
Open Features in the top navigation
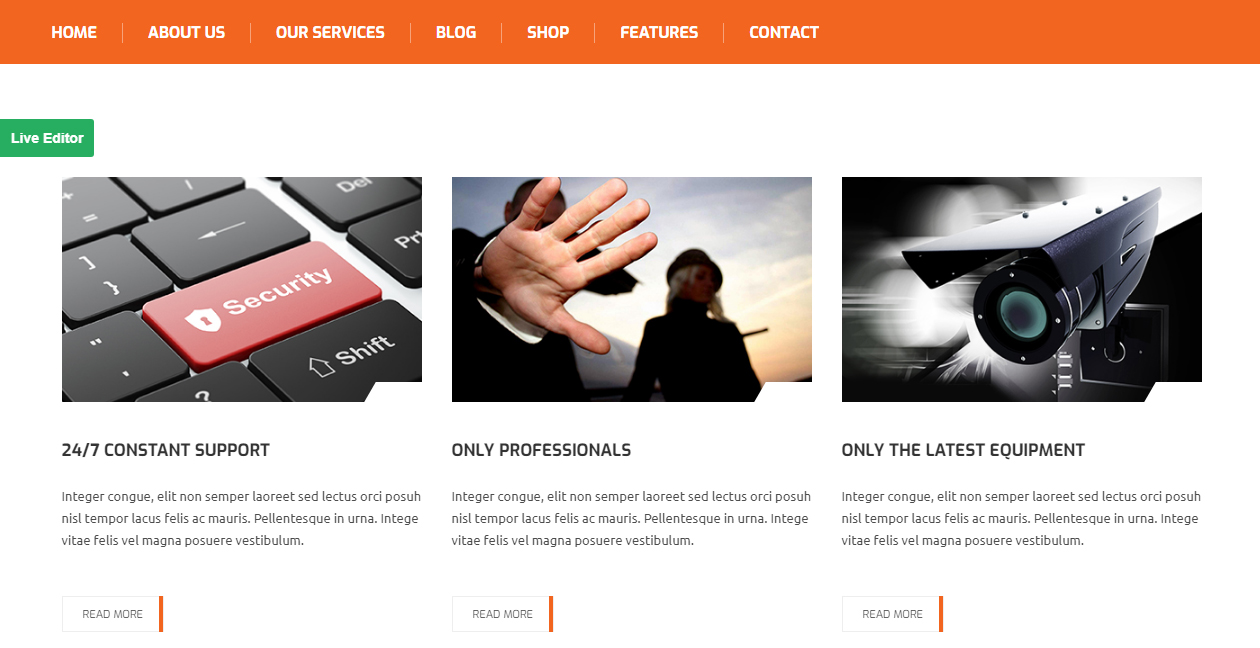tap(659, 32)
